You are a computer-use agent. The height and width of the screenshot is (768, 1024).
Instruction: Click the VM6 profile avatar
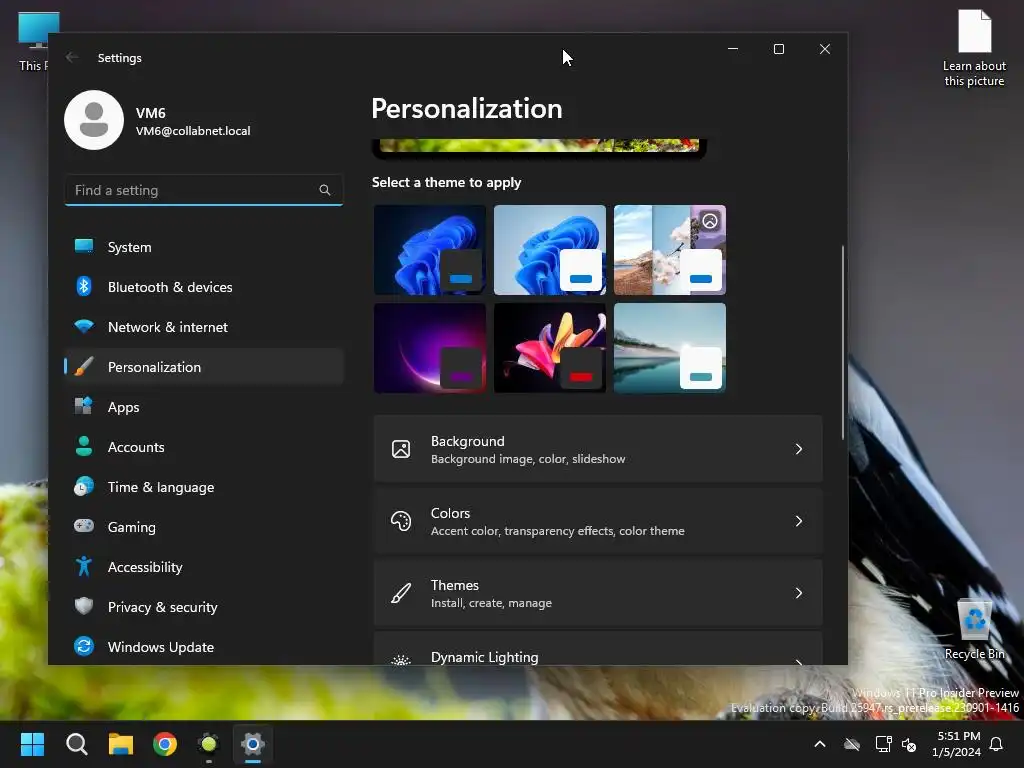point(94,120)
